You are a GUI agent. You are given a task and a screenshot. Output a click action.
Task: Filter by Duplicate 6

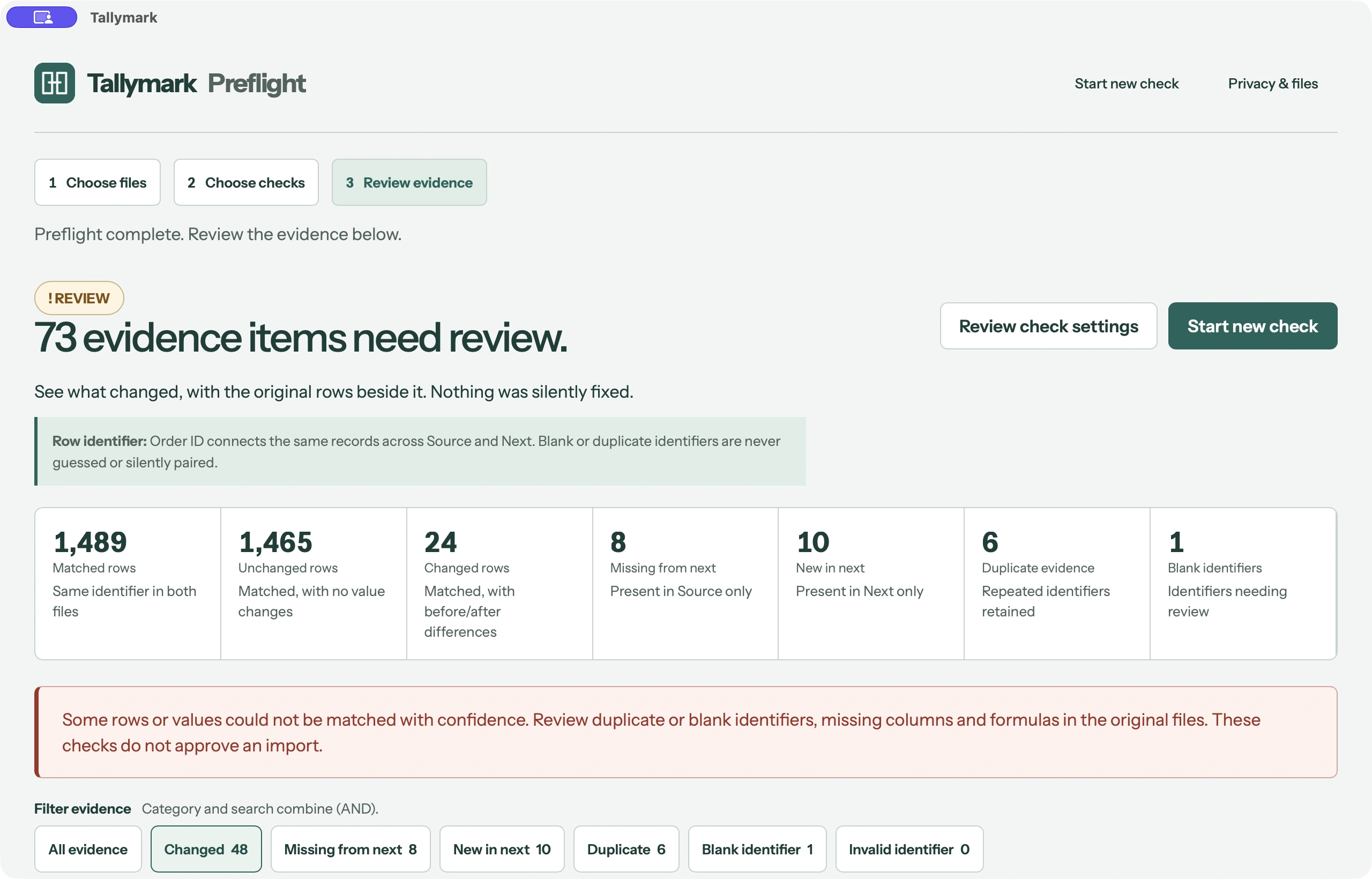point(626,849)
